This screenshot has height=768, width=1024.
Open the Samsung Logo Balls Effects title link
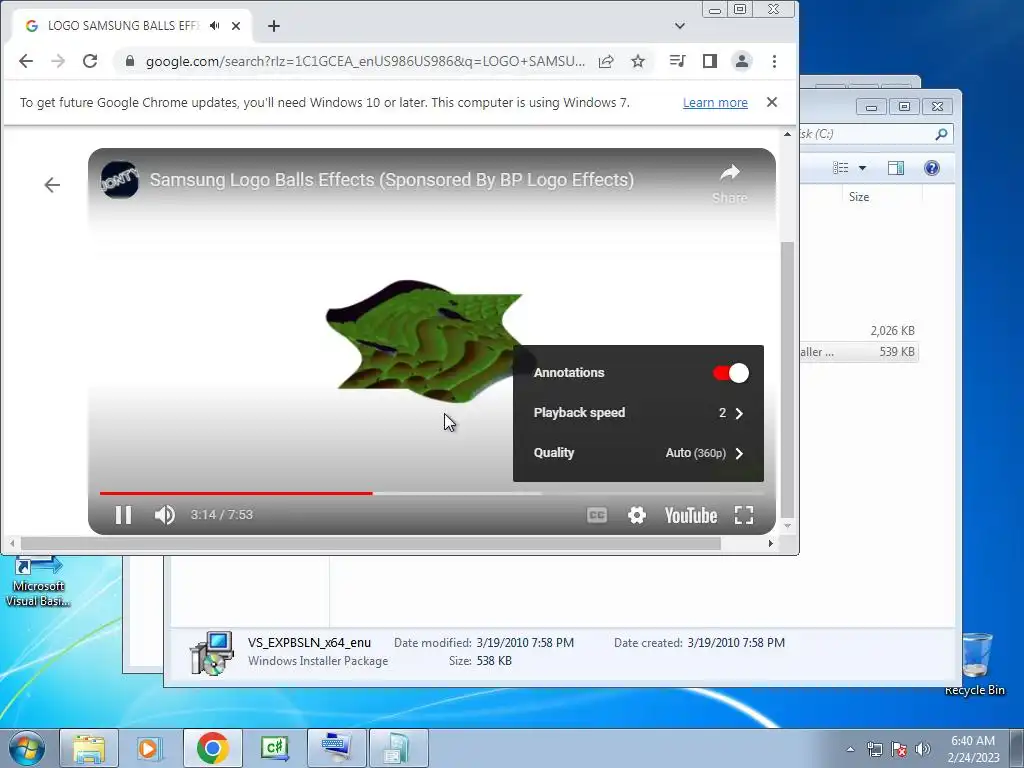392,180
